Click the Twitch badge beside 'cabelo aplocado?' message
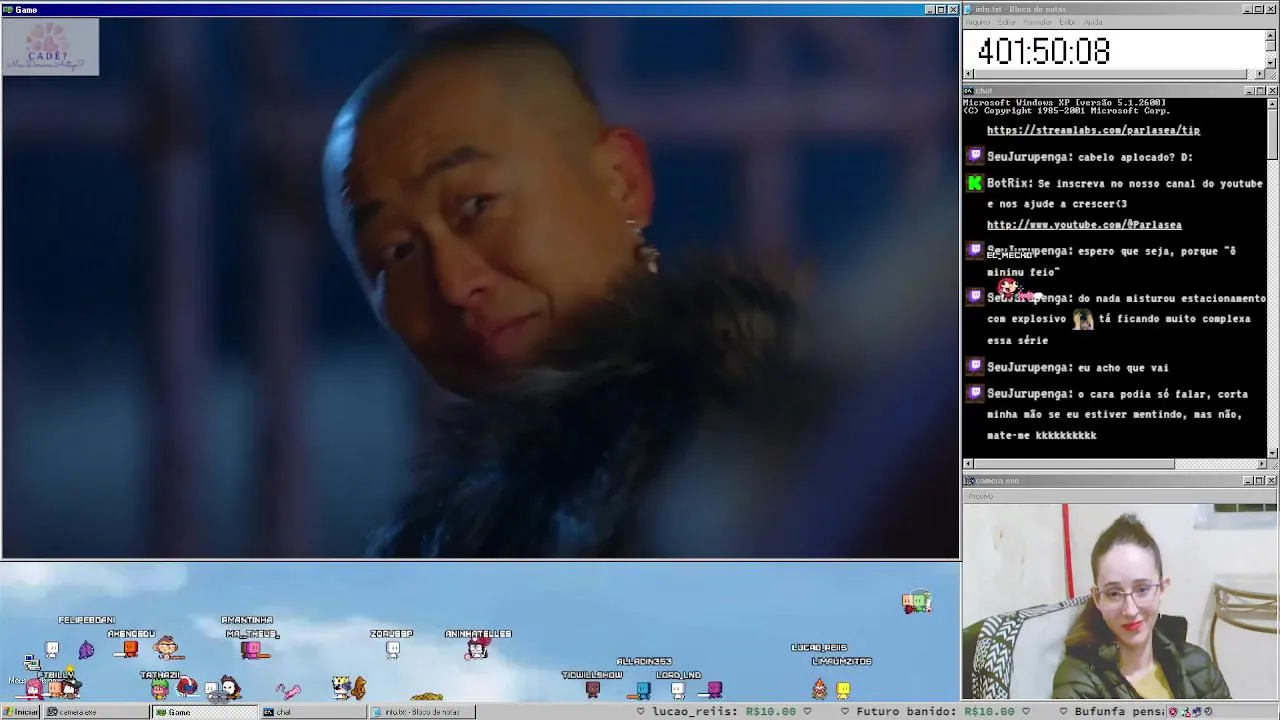Screen dimensions: 1280x720 [x=975, y=156]
